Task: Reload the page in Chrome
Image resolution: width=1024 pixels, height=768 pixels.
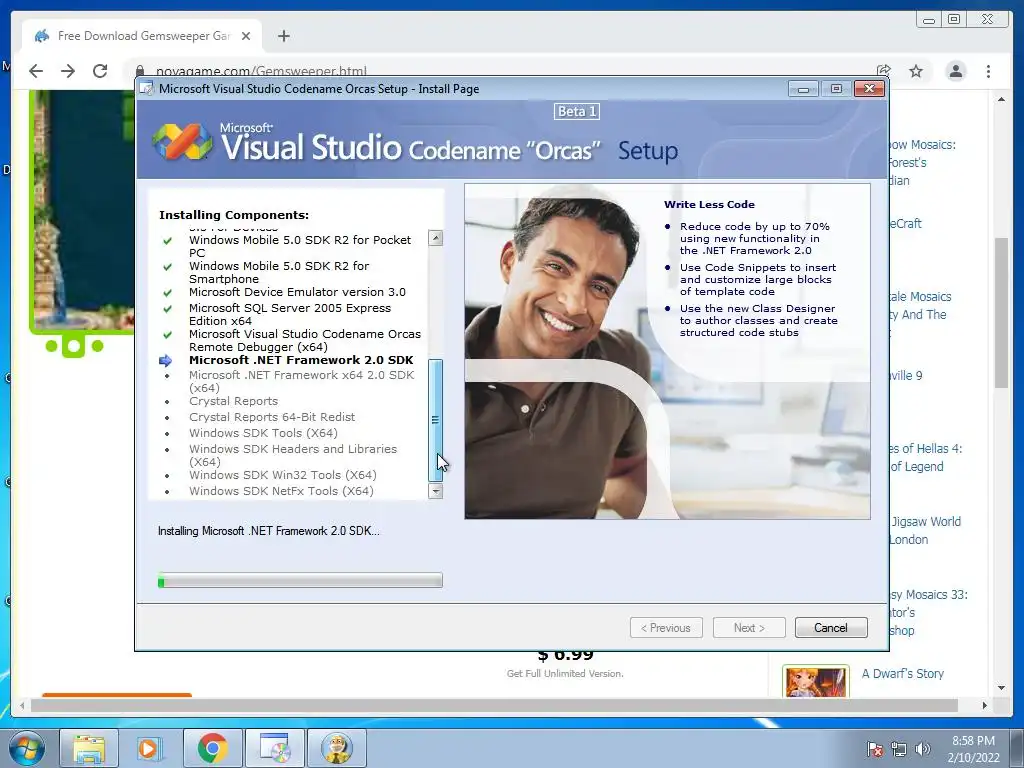Action: [x=100, y=71]
